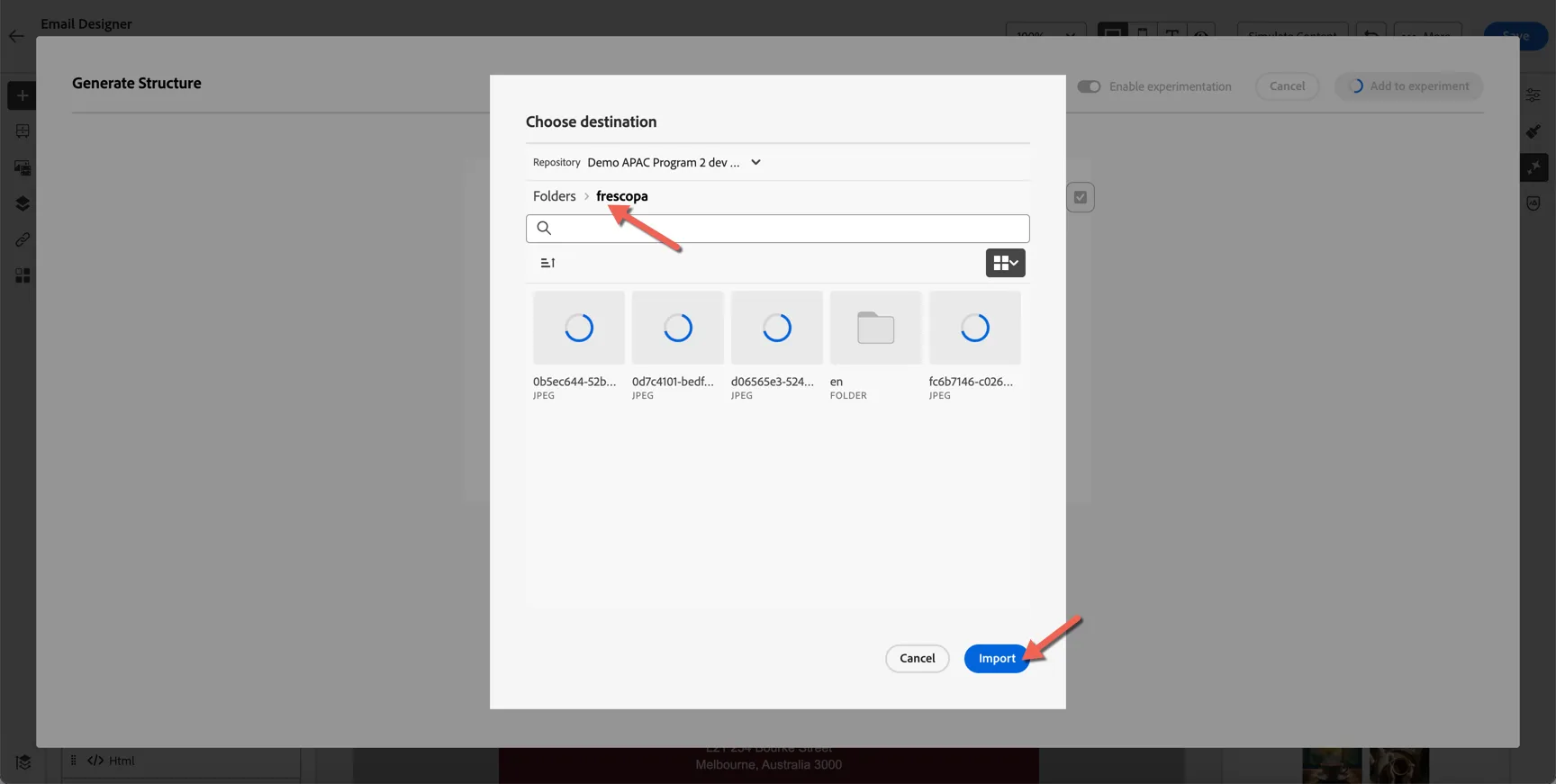
Task: Open the AI assistant sparkle icon
Action: (x=1533, y=167)
